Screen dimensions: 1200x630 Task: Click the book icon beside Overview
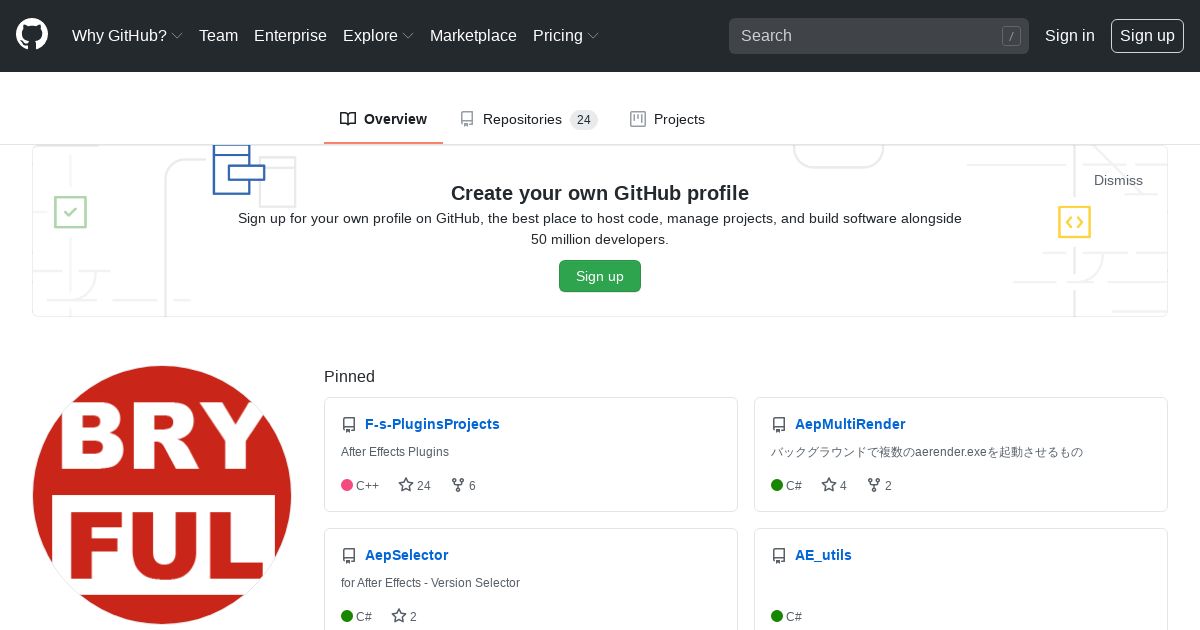point(348,119)
